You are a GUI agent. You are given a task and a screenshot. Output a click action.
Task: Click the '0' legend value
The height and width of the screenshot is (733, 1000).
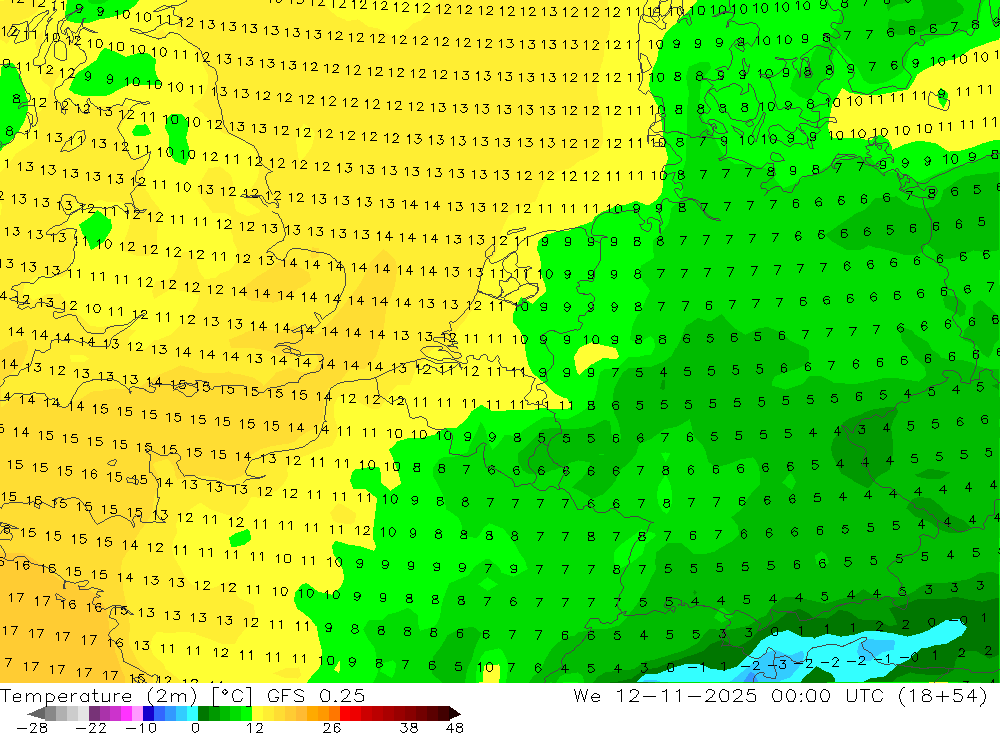pos(196,728)
